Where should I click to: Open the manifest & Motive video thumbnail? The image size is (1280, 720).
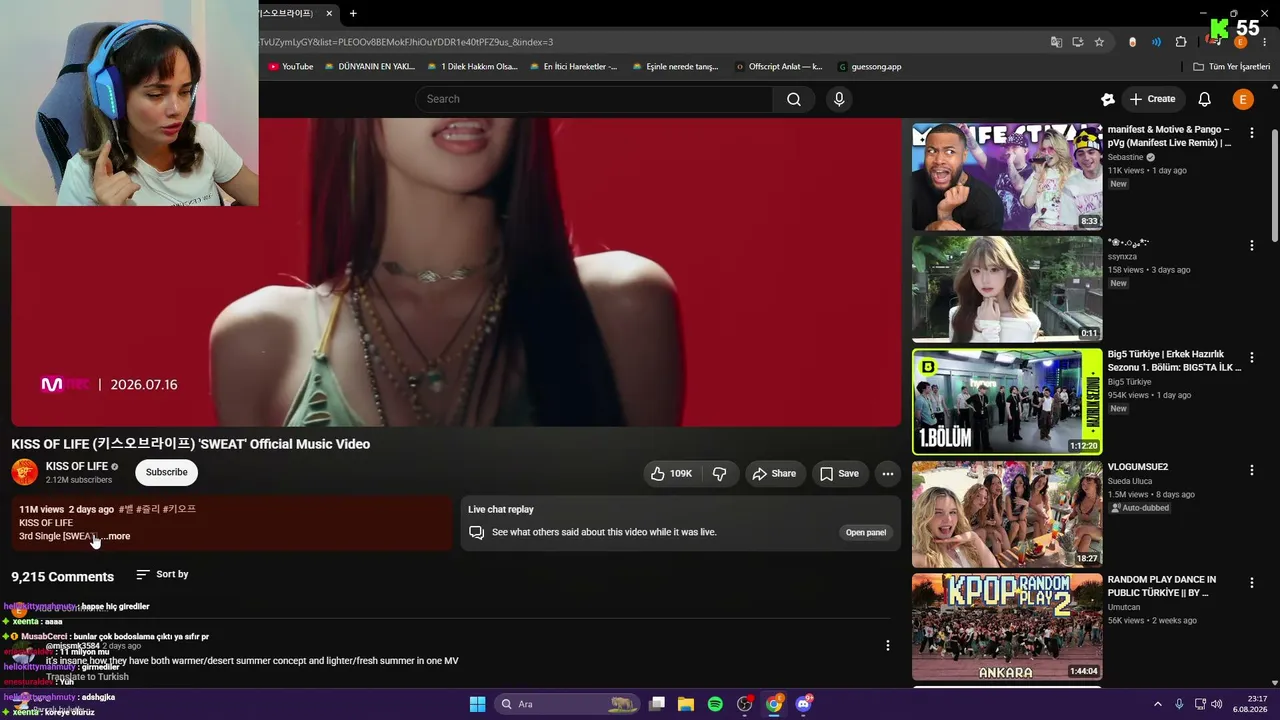1007,177
